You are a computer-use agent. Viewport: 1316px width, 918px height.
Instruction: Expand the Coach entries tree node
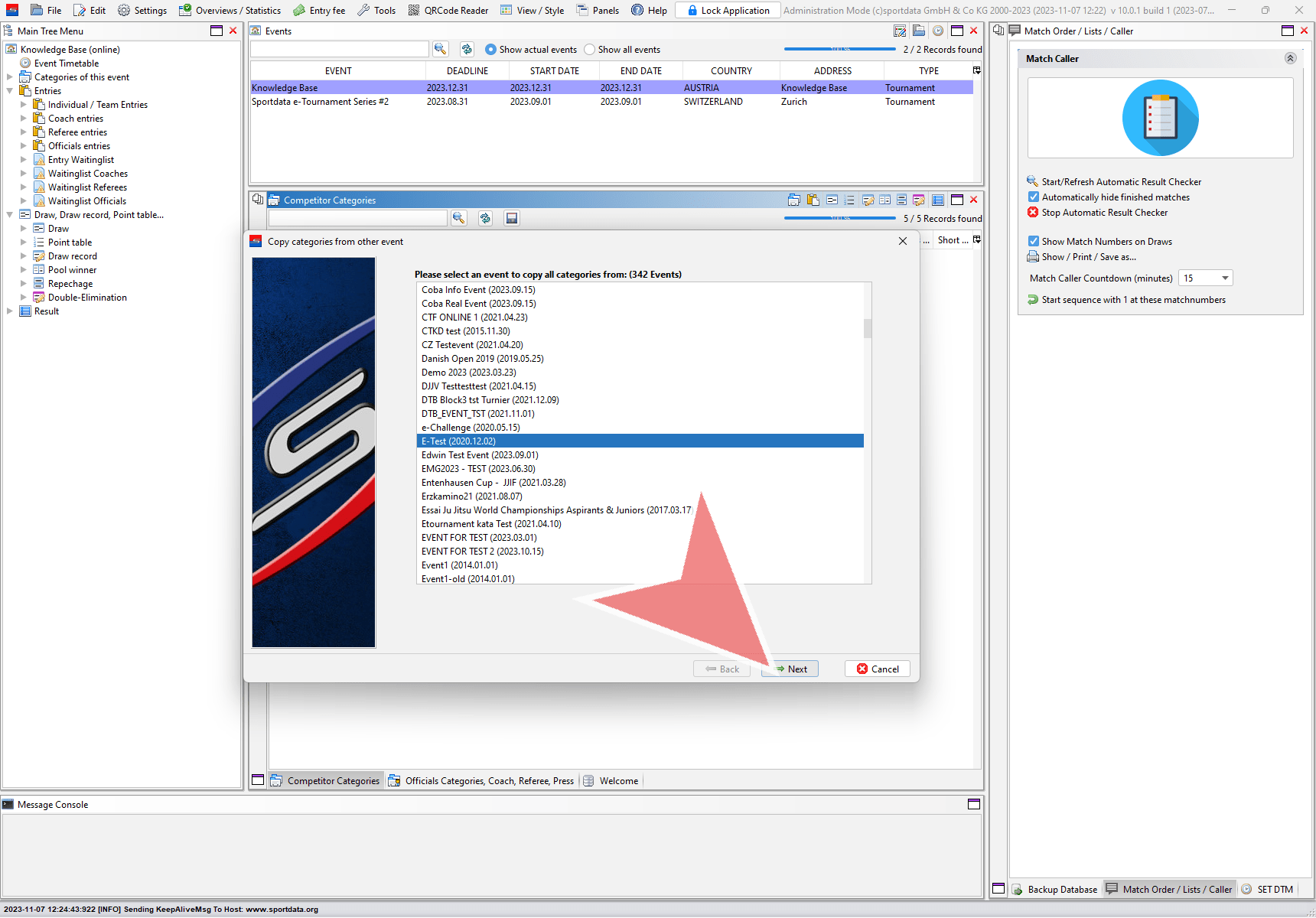tap(24, 118)
